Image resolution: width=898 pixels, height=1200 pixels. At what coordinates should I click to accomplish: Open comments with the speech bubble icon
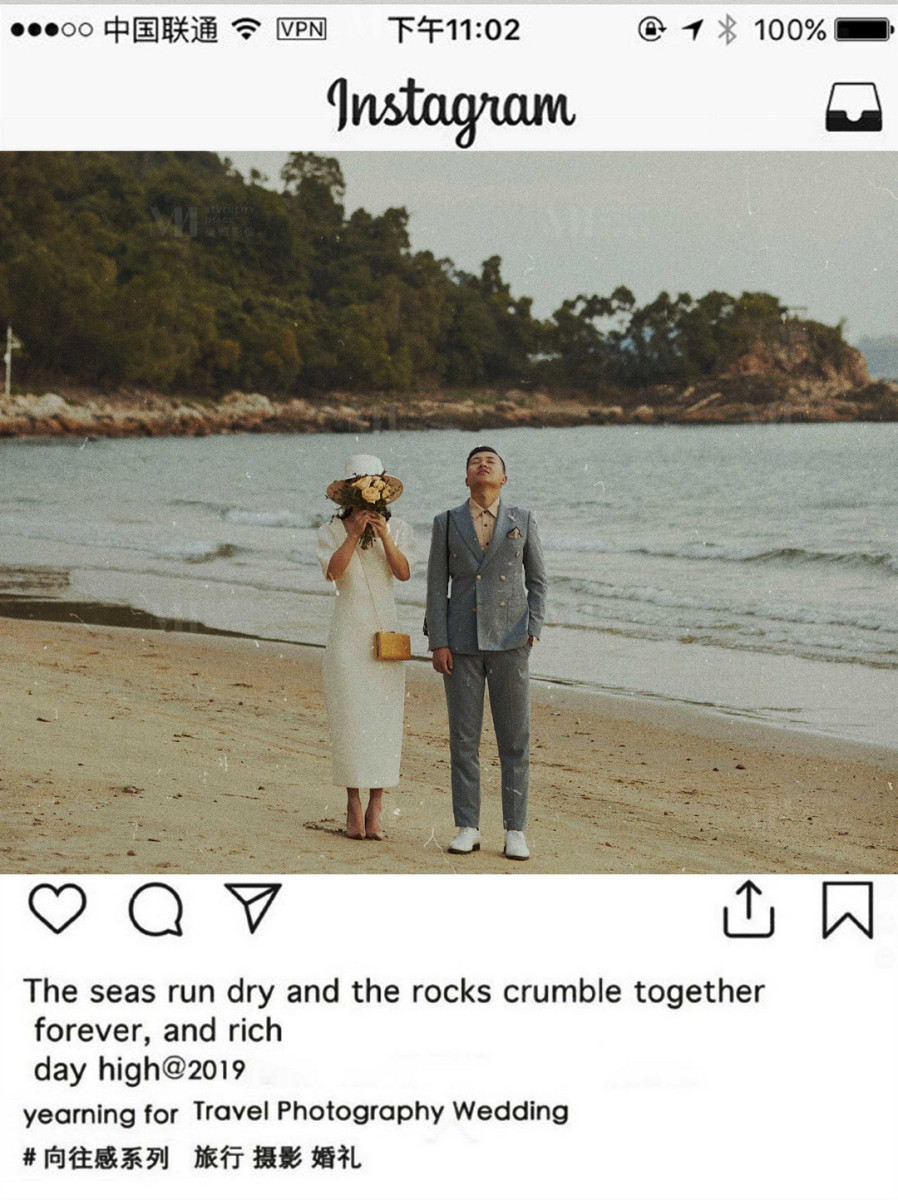[x=156, y=910]
